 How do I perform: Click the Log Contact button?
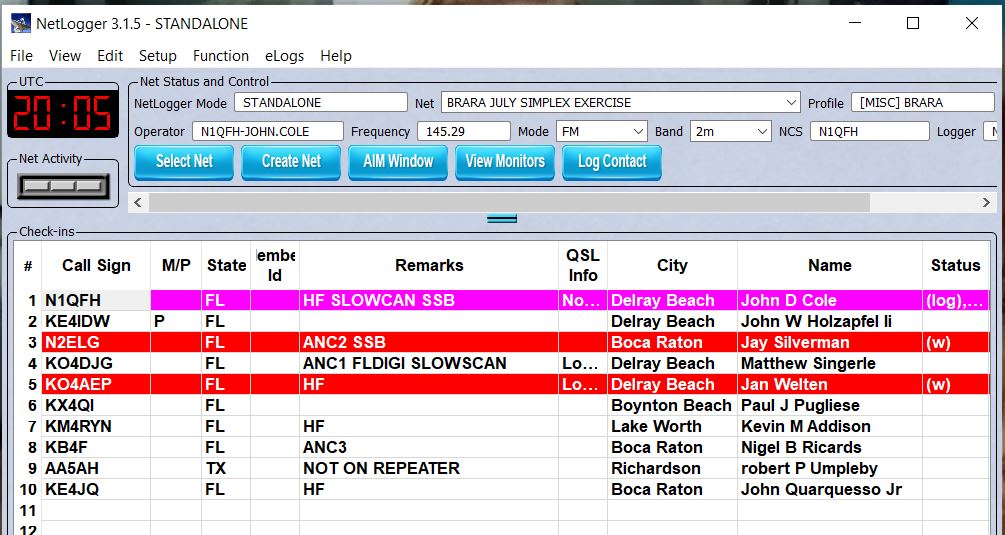(612, 161)
